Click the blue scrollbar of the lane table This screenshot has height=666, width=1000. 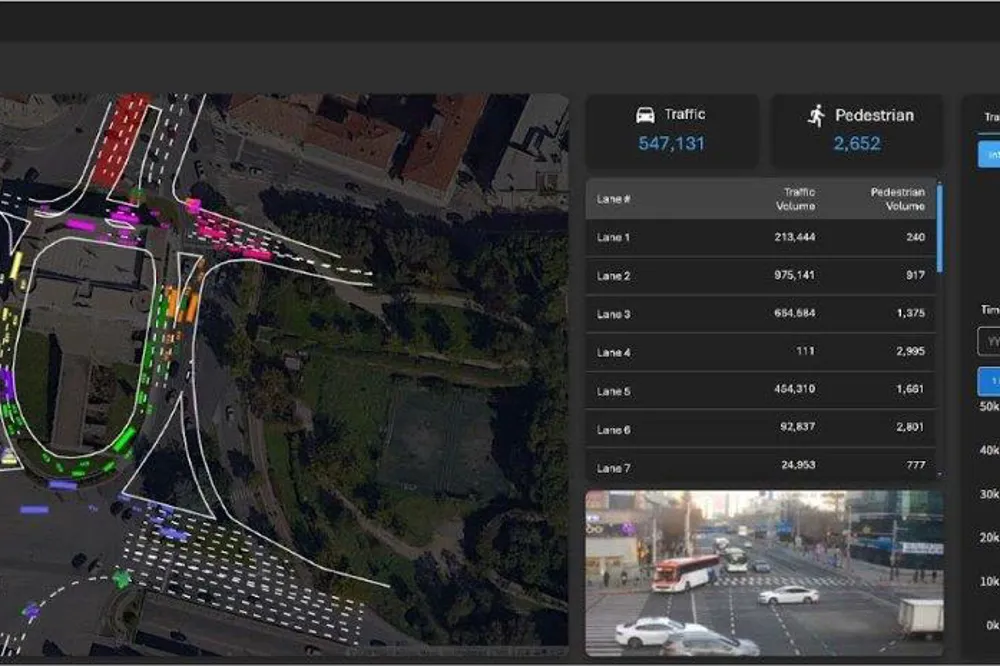pos(940,228)
